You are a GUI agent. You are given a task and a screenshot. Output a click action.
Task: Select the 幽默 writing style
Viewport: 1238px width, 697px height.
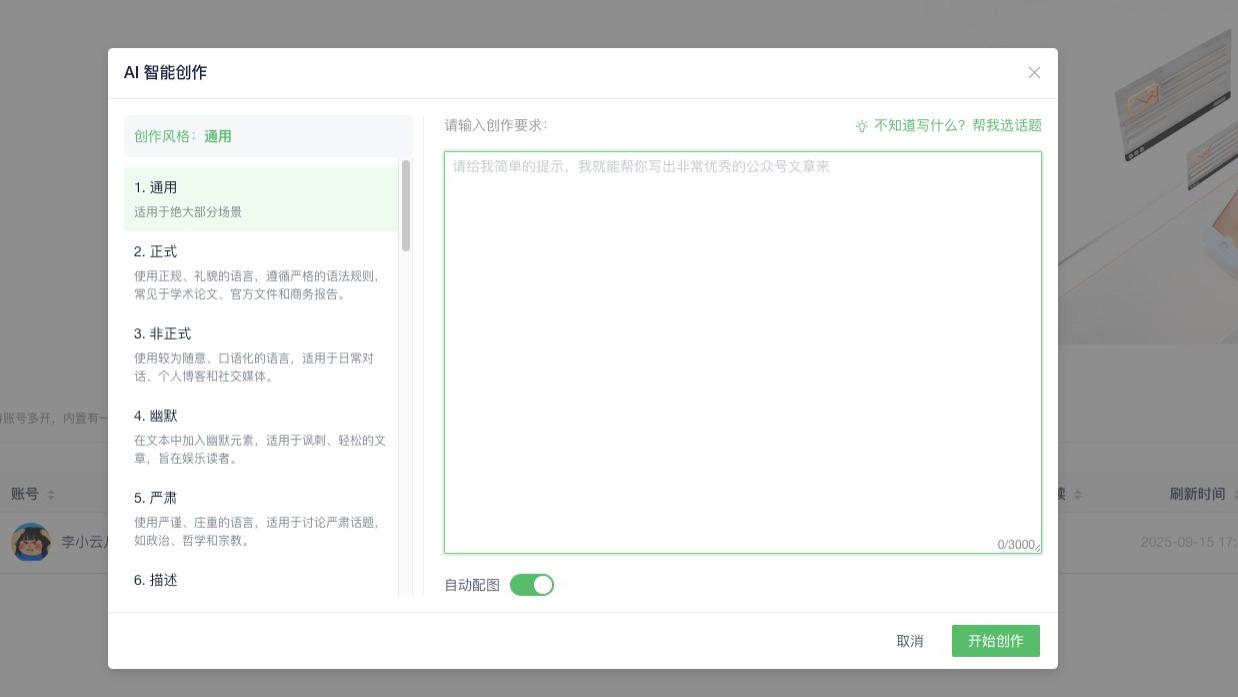coord(262,437)
